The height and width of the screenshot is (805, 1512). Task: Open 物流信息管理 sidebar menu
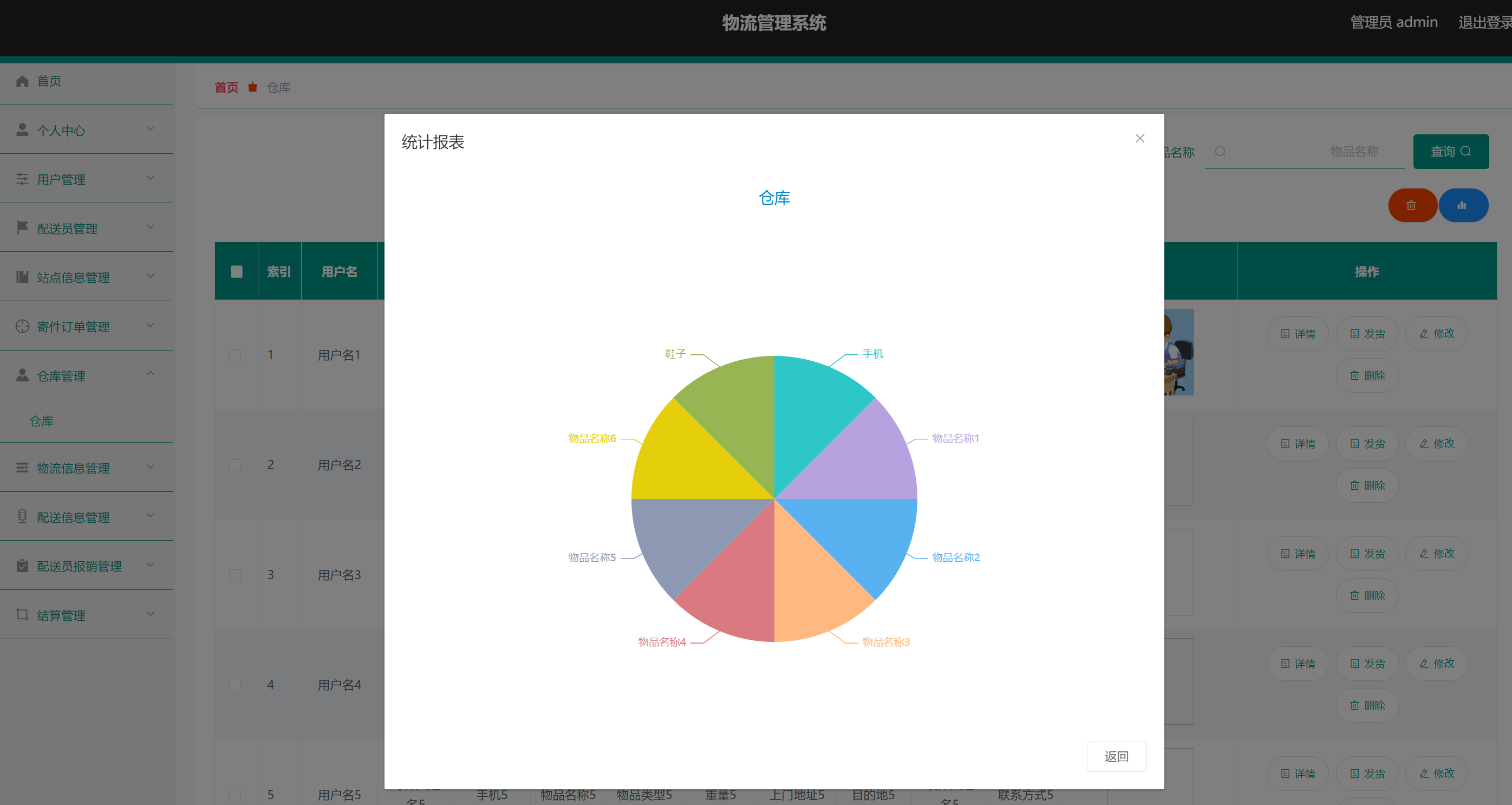(86, 468)
